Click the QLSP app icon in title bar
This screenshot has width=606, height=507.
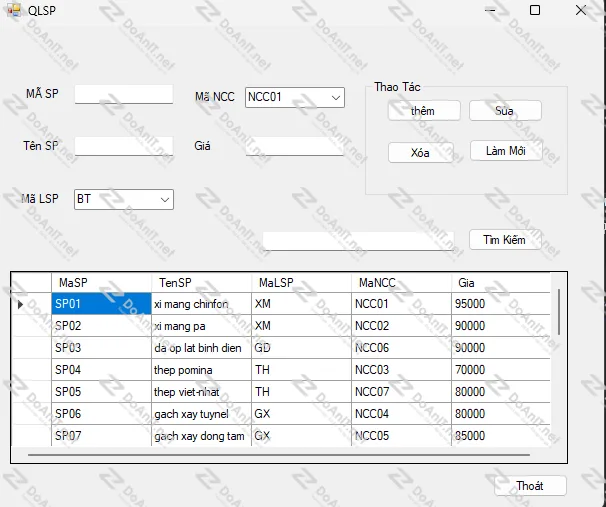[x=15, y=10]
